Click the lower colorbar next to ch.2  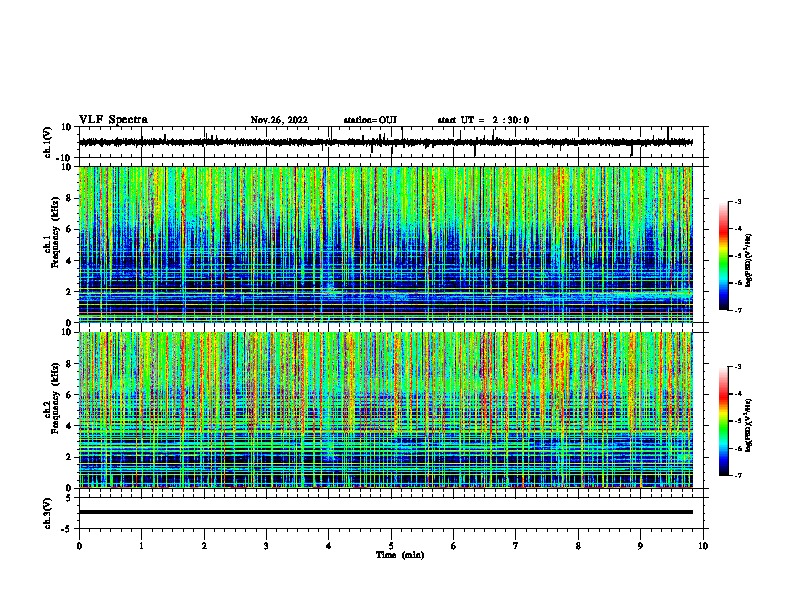coord(724,421)
